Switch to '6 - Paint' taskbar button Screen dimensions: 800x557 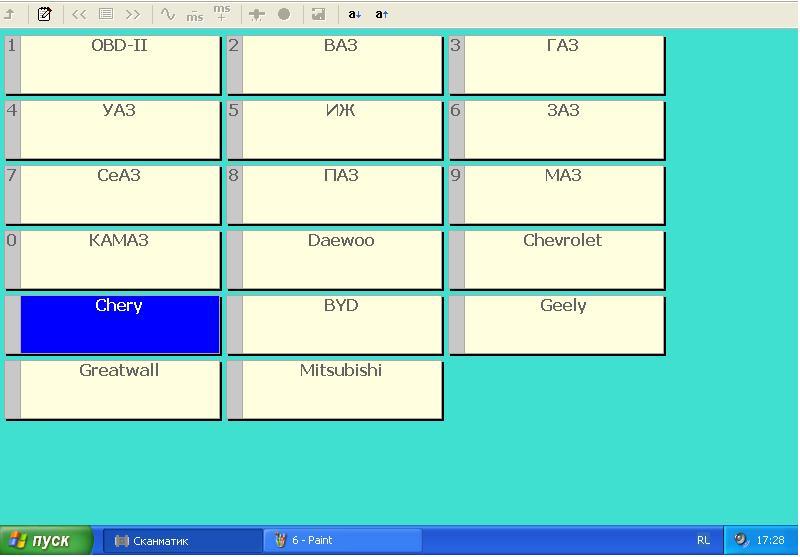point(343,541)
